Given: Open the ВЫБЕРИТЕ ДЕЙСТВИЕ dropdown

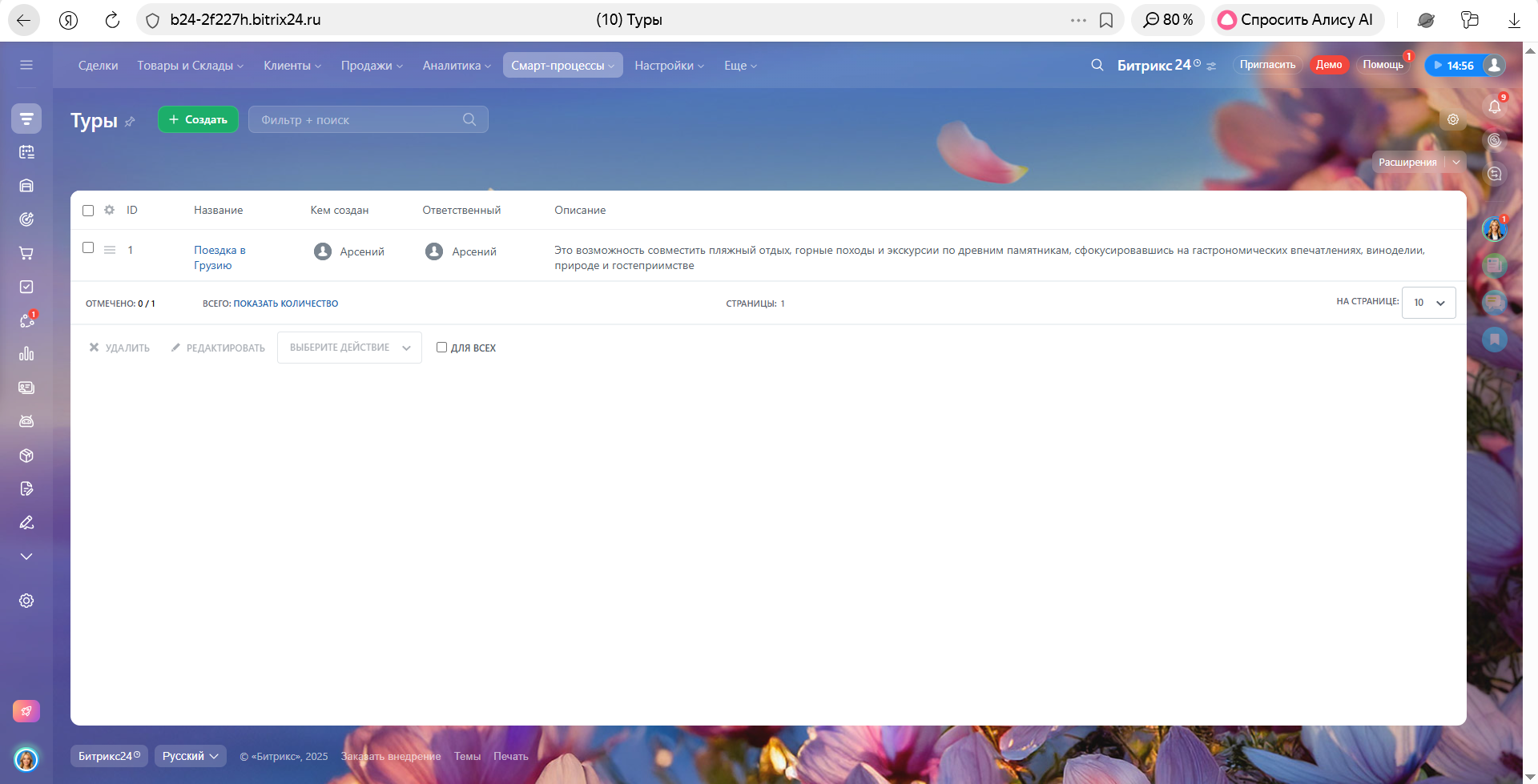Looking at the screenshot, I should pyautogui.click(x=349, y=348).
